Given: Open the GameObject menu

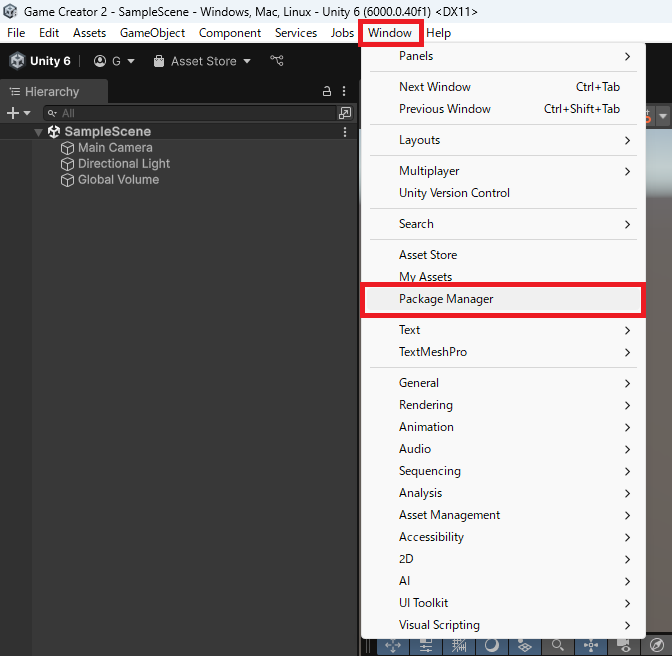Looking at the screenshot, I should tap(152, 33).
